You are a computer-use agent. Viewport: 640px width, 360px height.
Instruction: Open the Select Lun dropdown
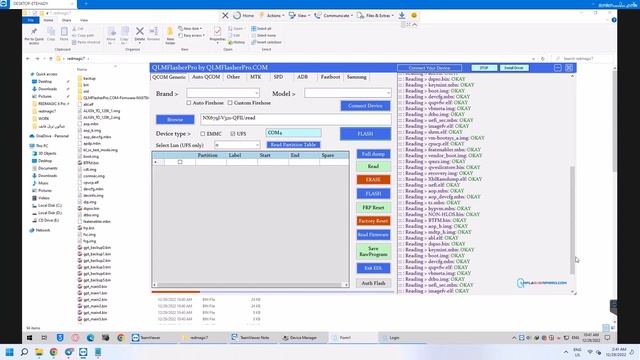pyautogui.click(x=237, y=145)
